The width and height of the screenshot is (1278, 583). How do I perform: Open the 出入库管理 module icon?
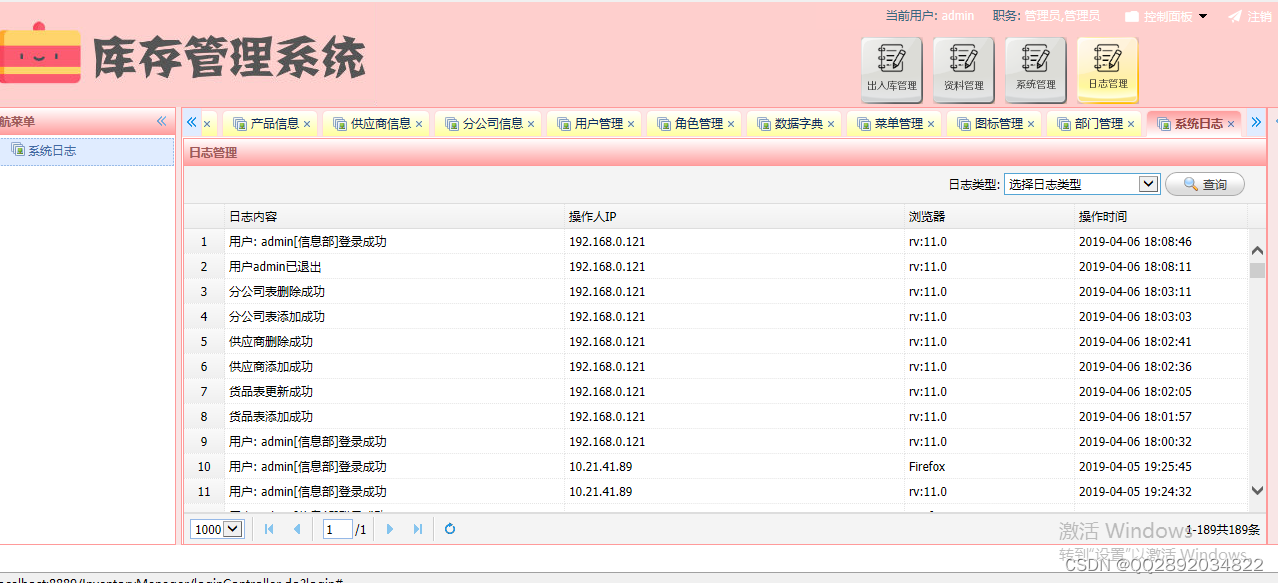(891, 68)
